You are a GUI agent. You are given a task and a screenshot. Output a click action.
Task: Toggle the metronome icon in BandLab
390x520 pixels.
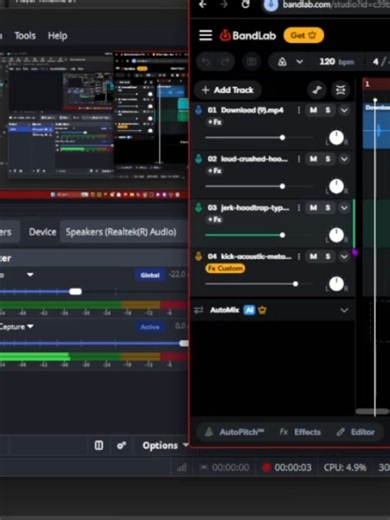[x=282, y=62]
